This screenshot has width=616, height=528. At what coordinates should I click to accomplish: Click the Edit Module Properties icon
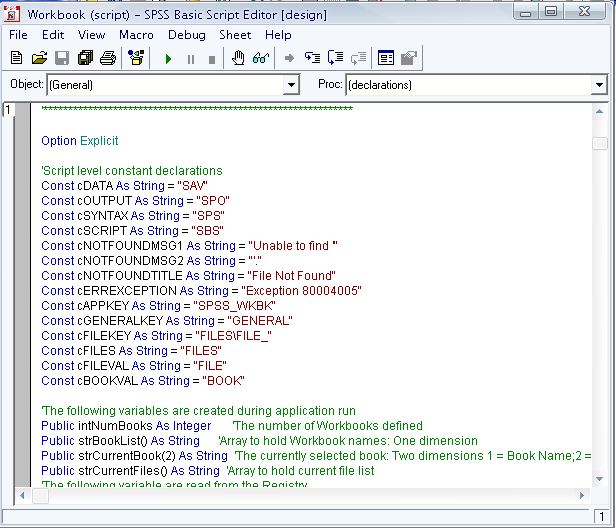pos(409,58)
